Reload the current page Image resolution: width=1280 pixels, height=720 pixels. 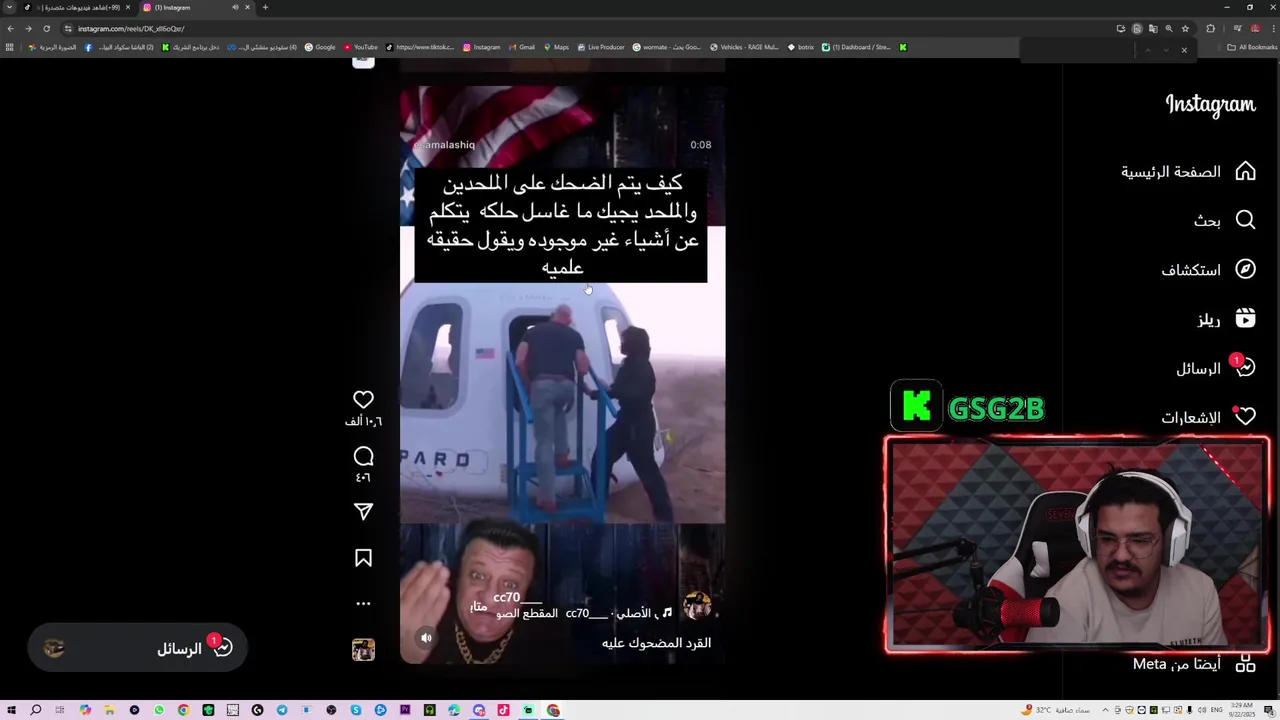tap(46, 28)
